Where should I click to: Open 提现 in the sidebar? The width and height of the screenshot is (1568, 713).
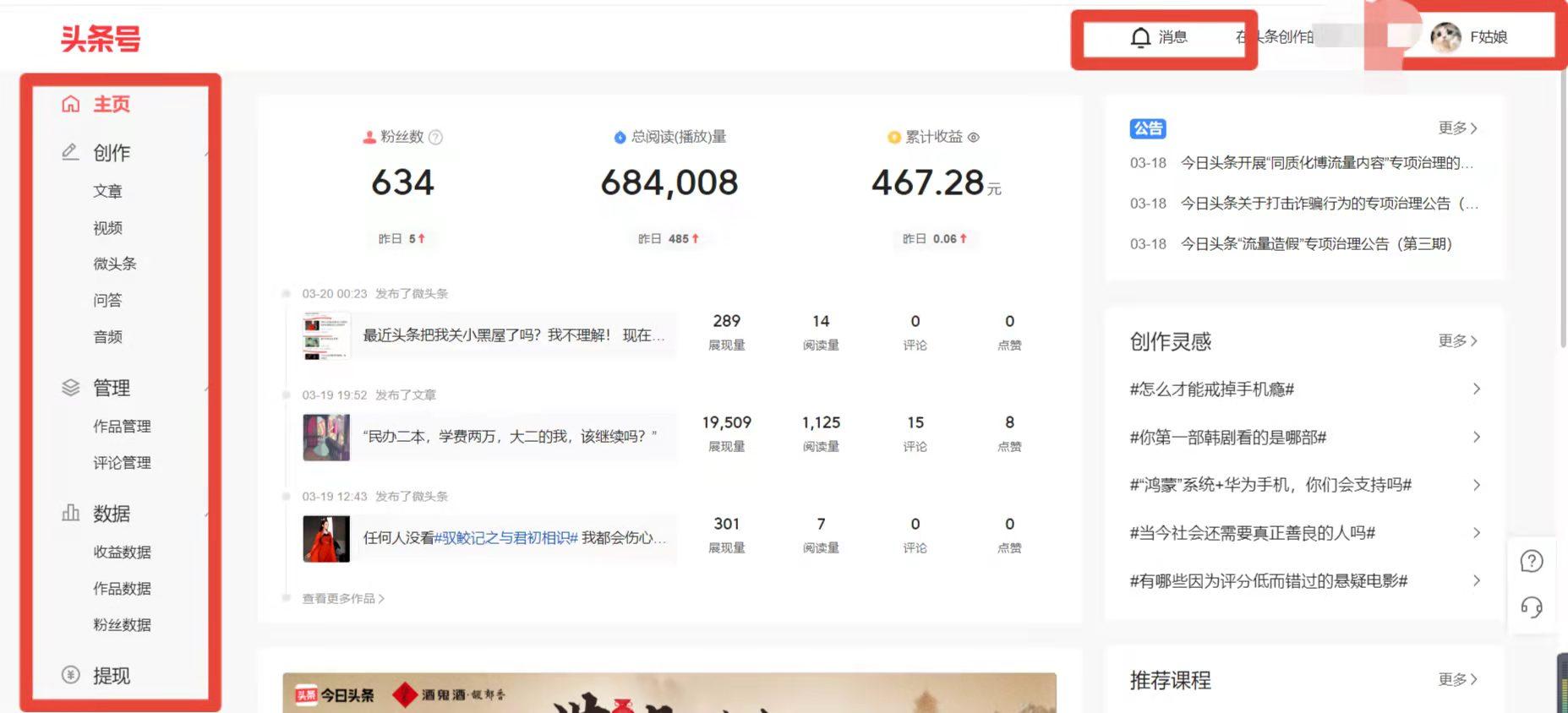[112, 675]
